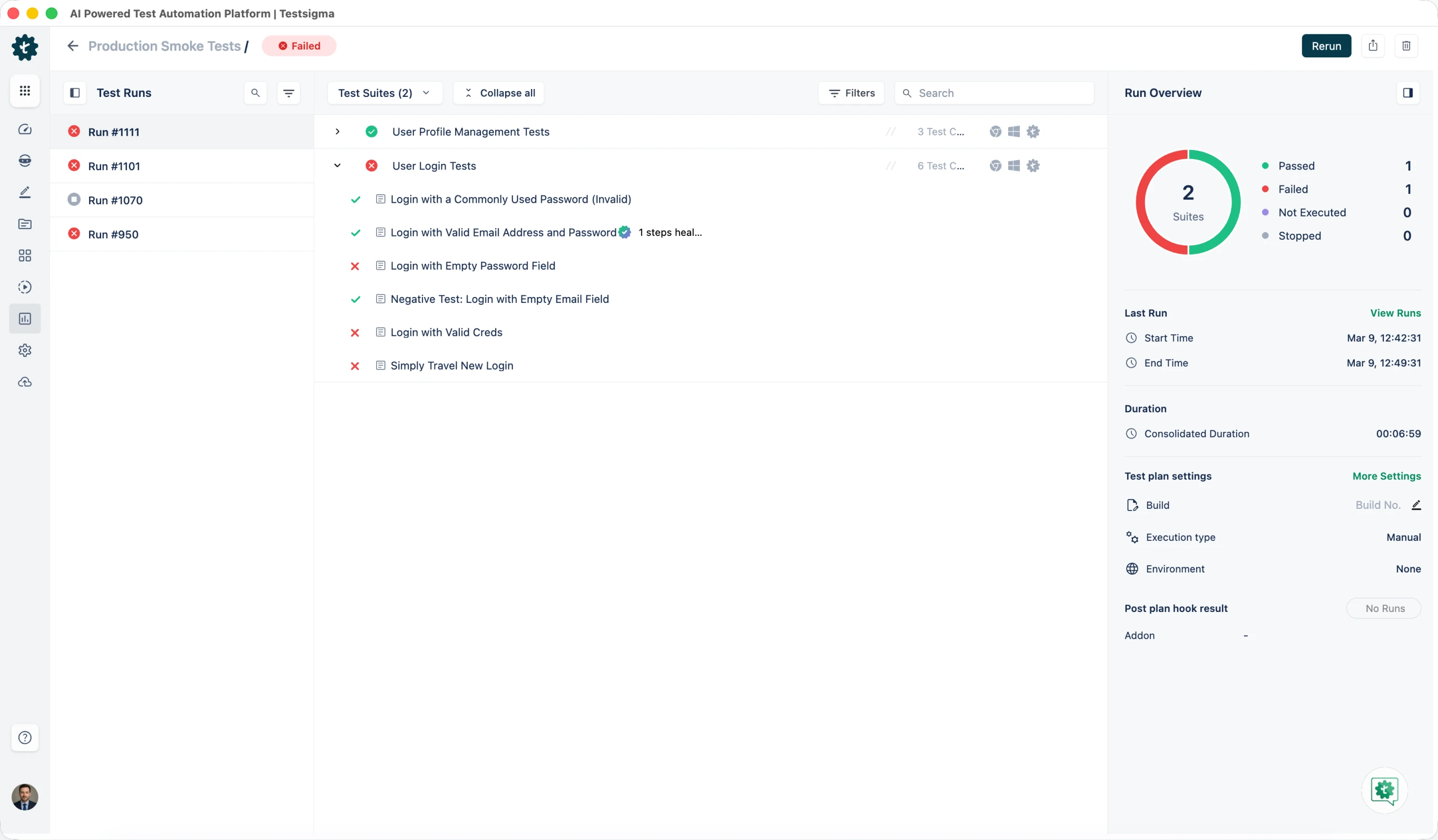Expand User Profile Management Tests suite
Viewport: 1438px width, 840px height.
pyautogui.click(x=337, y=132)
